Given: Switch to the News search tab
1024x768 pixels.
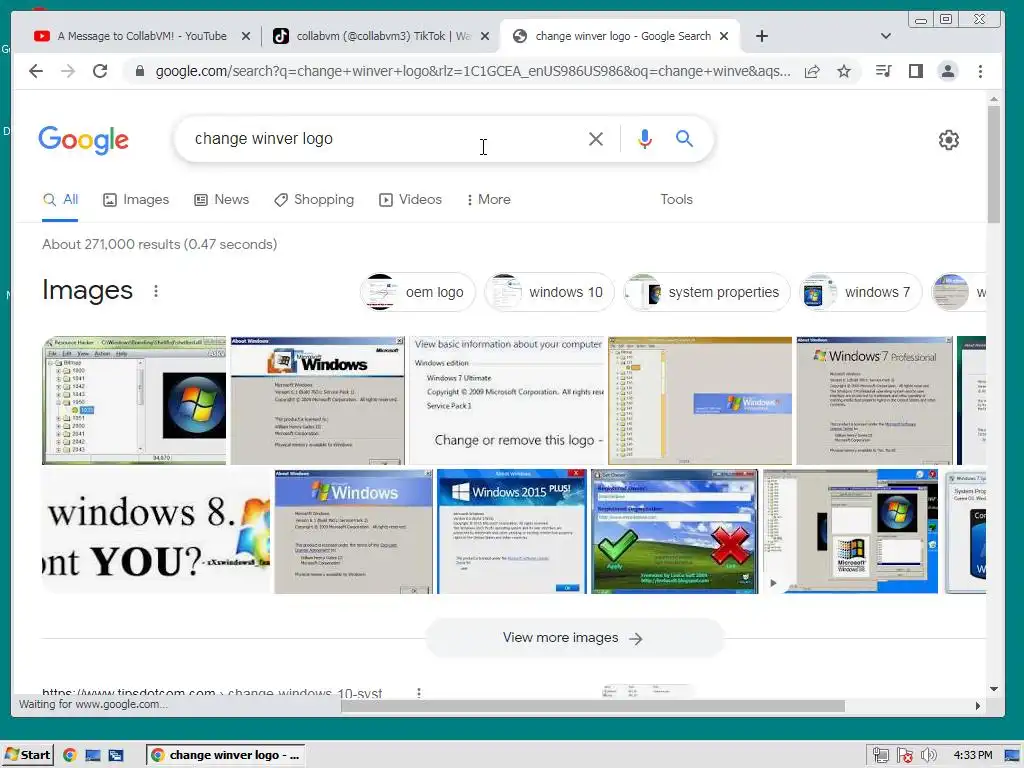Looking at the screenshot, I should (x=221, y=200).
